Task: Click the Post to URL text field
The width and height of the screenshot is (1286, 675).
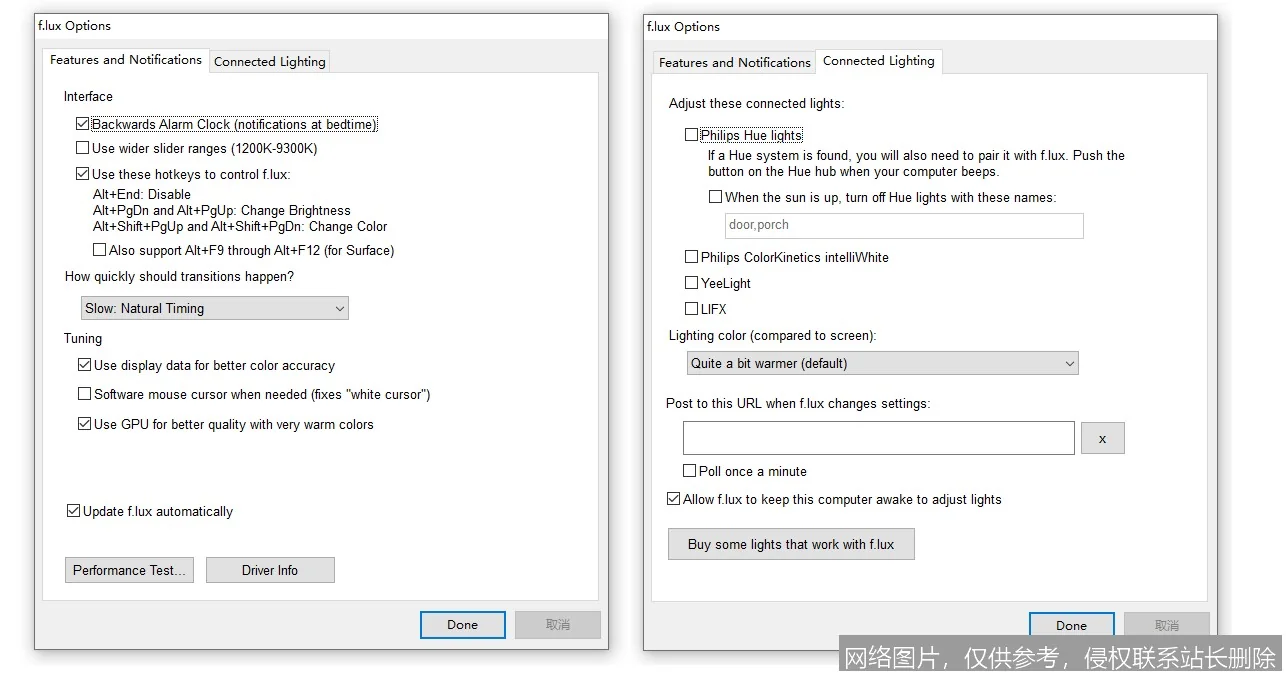Action: [878, 438]
